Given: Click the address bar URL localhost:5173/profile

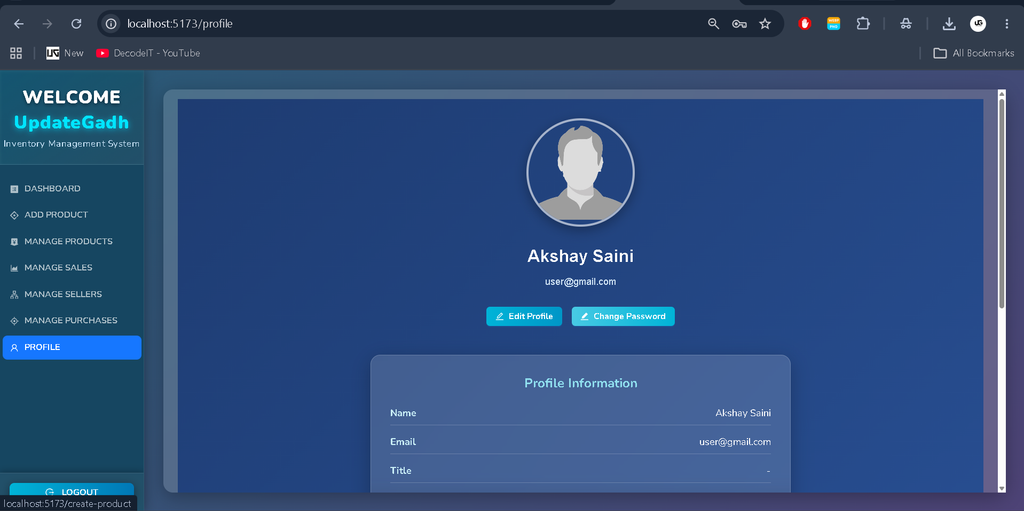Looking at the screenshot, I should [180, 24].
